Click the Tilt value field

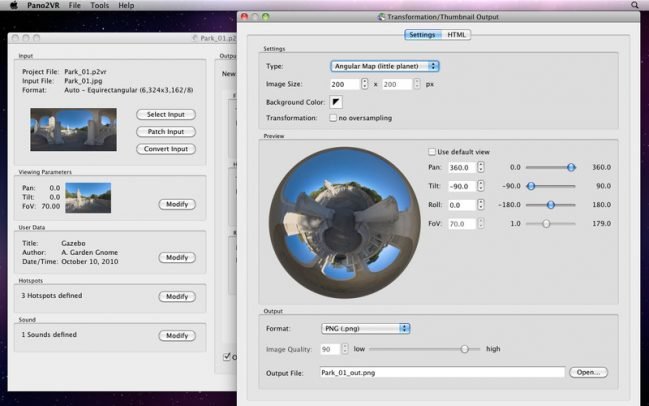click(462, 186)
